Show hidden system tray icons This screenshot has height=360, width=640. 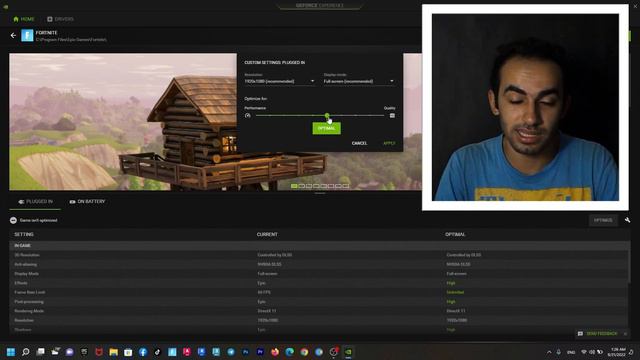pyautogui.click(x=549, y=352)
